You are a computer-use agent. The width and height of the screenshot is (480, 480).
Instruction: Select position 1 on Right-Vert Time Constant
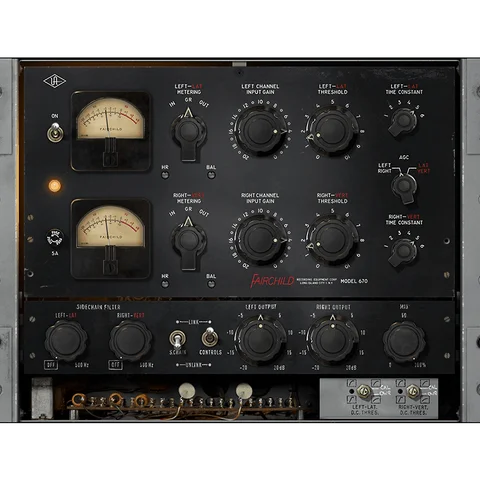(x=386, y=246)
